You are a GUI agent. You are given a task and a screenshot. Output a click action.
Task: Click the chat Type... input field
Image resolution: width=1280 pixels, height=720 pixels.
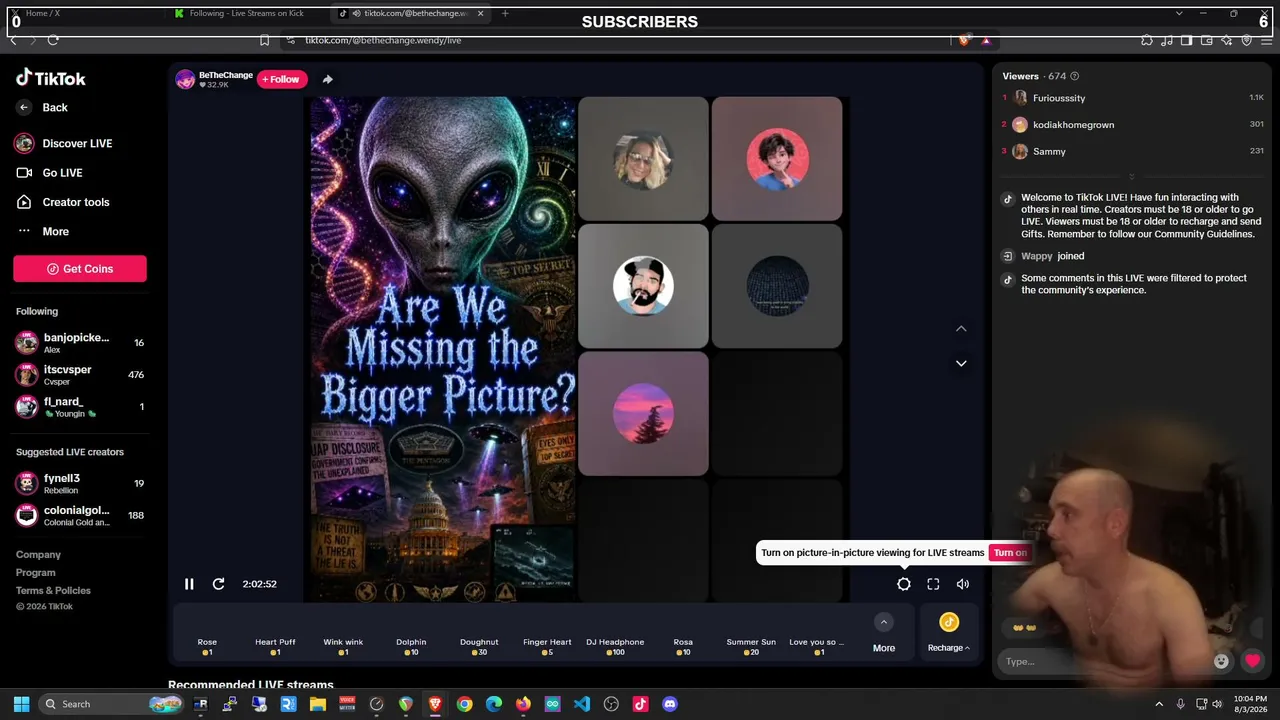1104,661
